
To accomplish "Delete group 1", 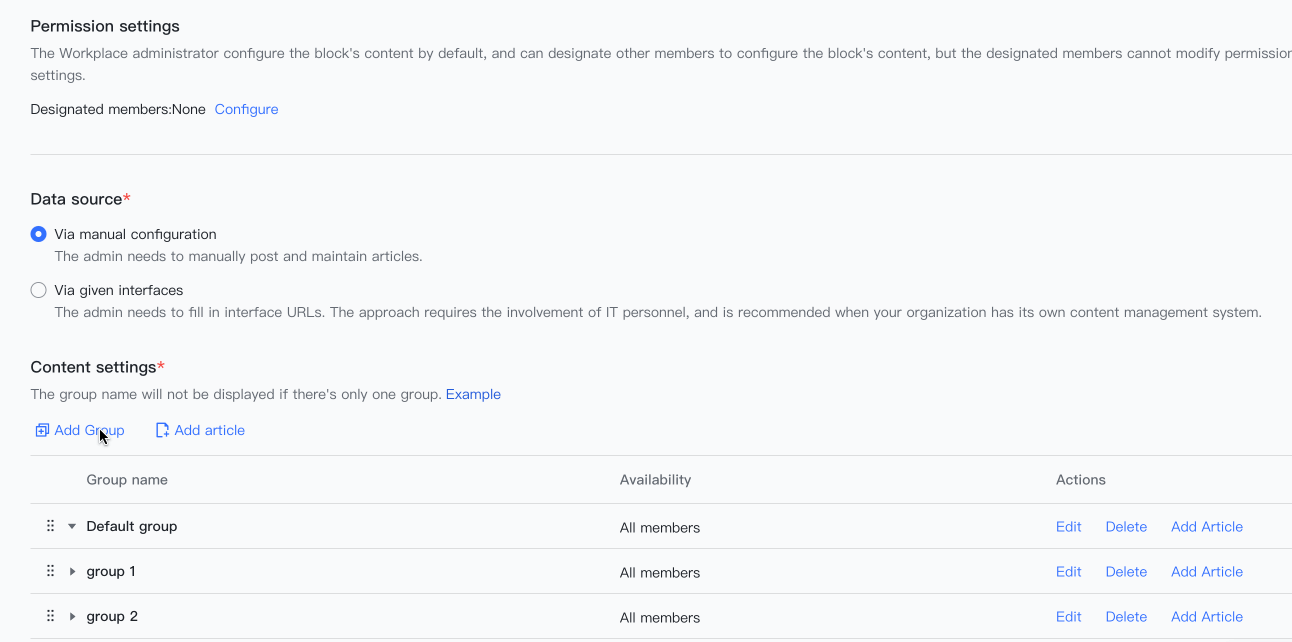I will (1126, 570).
